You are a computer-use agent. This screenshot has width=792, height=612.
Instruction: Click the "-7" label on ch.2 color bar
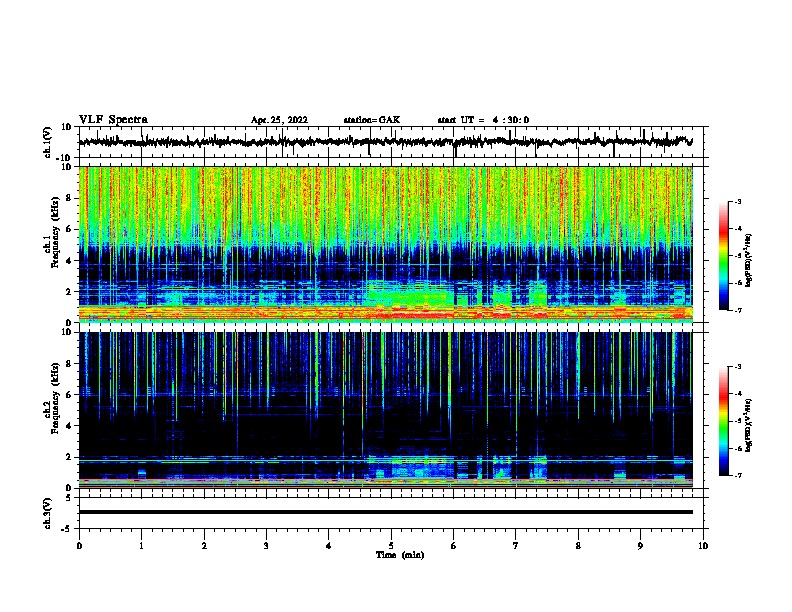(x=738, y=475)
